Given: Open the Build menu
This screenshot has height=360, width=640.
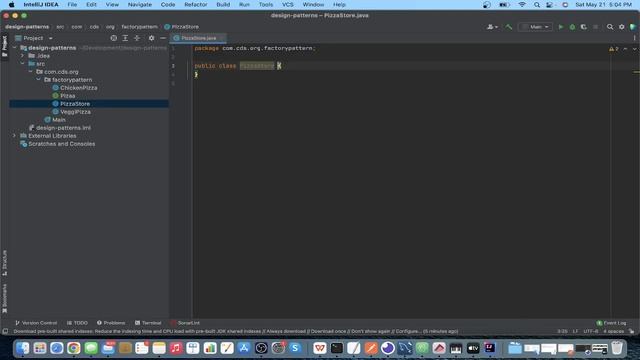Looking at the screenshot, I should coord(223,4).
